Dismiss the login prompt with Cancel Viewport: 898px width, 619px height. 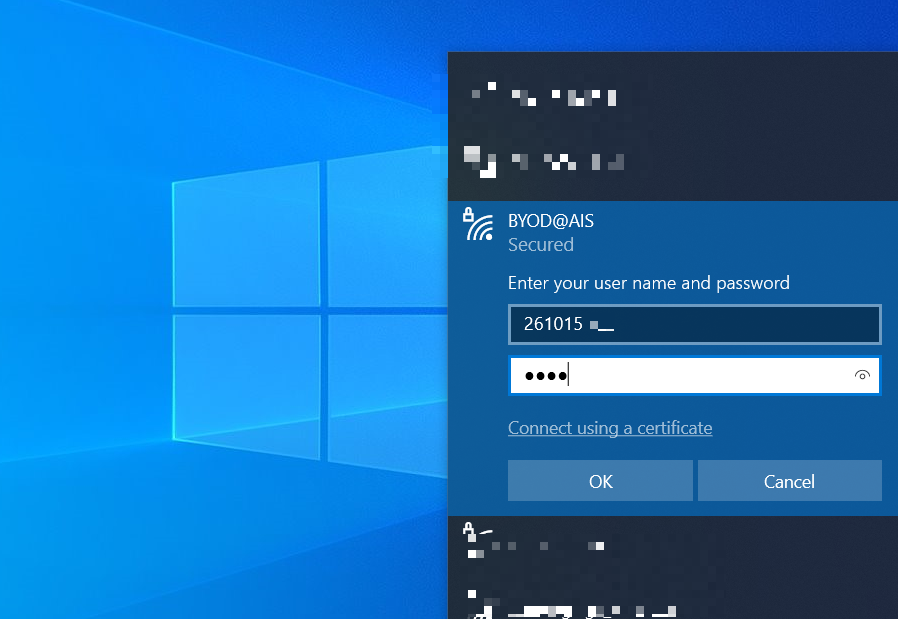coord(789,481)
